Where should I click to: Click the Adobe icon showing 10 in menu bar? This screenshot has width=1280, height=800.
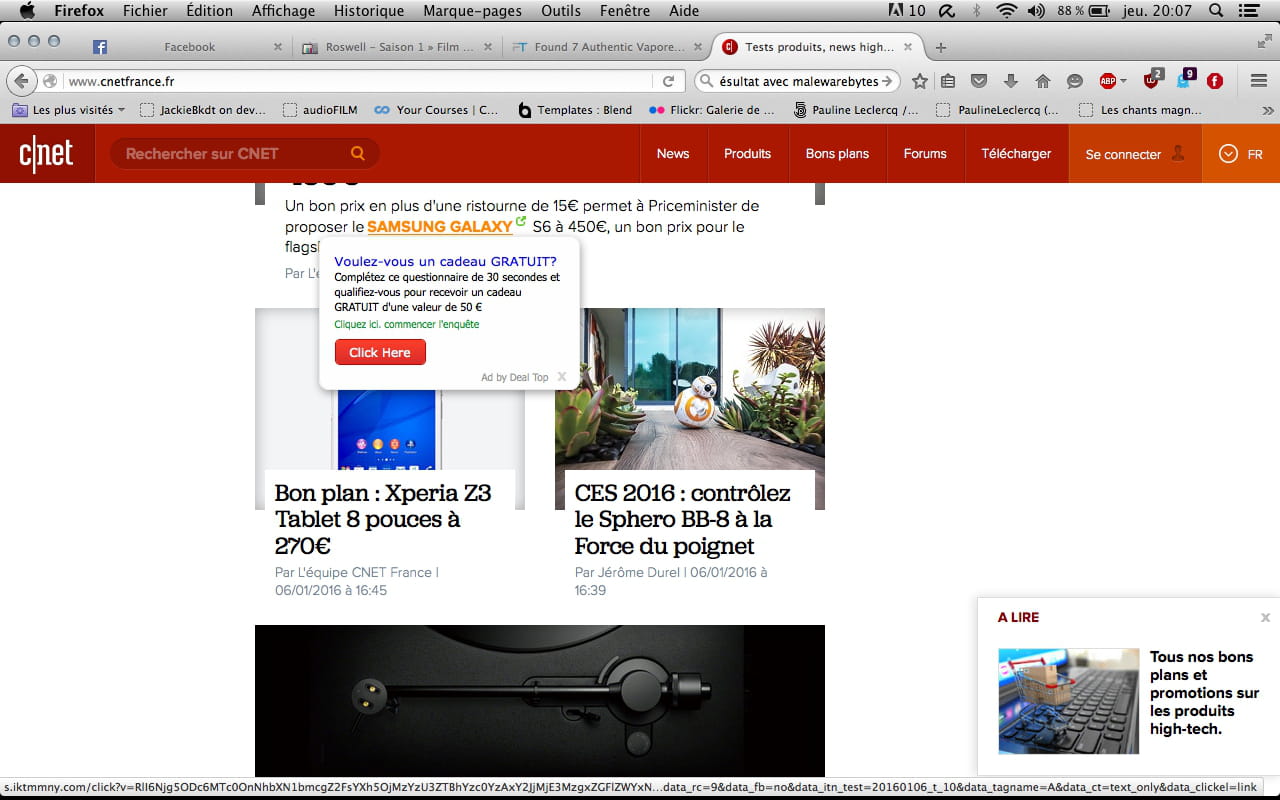click(x=907, y=10)
